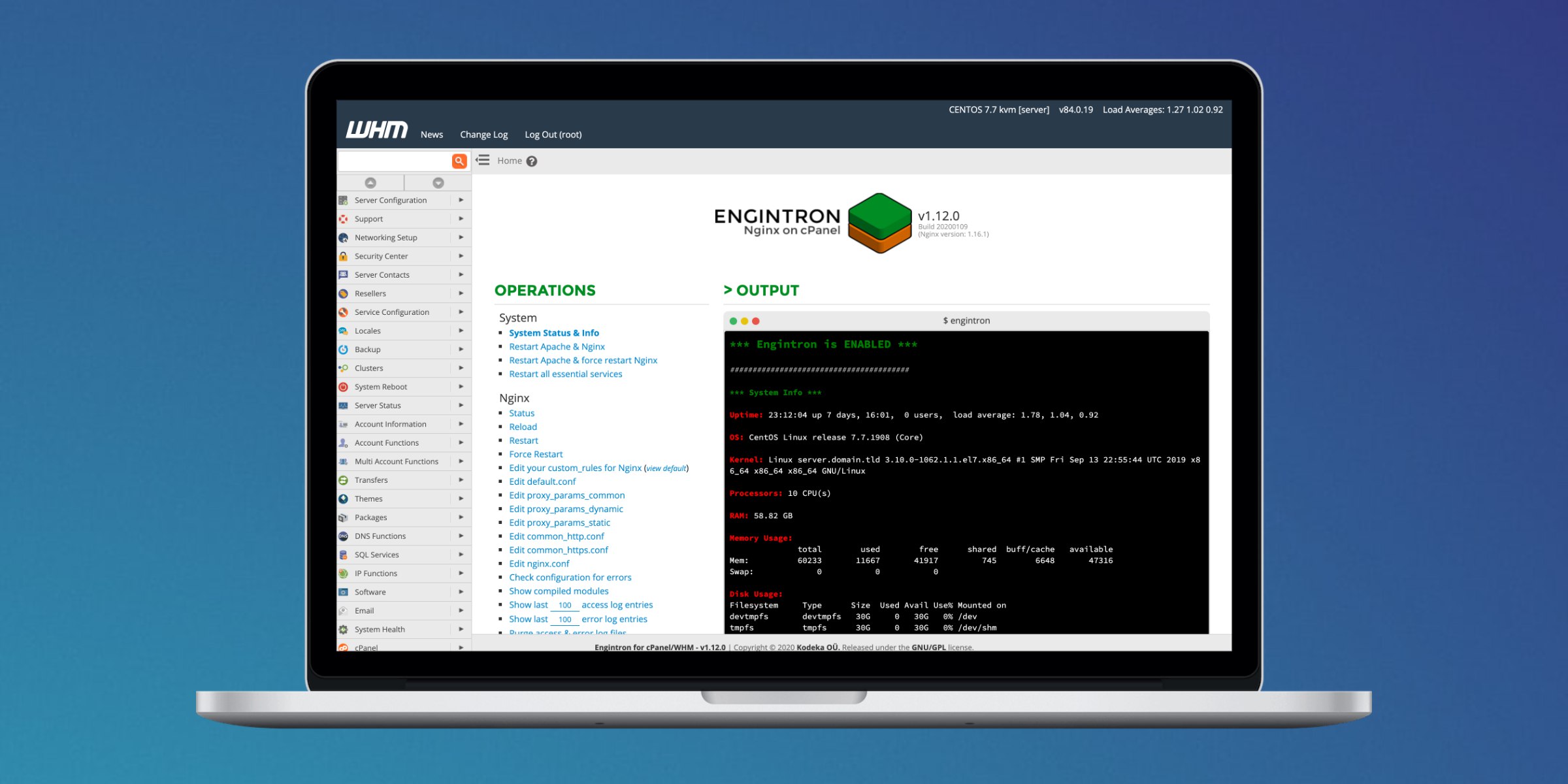Open Edit nginx.conf link
This screenshot has height=784, width=1568.
[539, 564]
